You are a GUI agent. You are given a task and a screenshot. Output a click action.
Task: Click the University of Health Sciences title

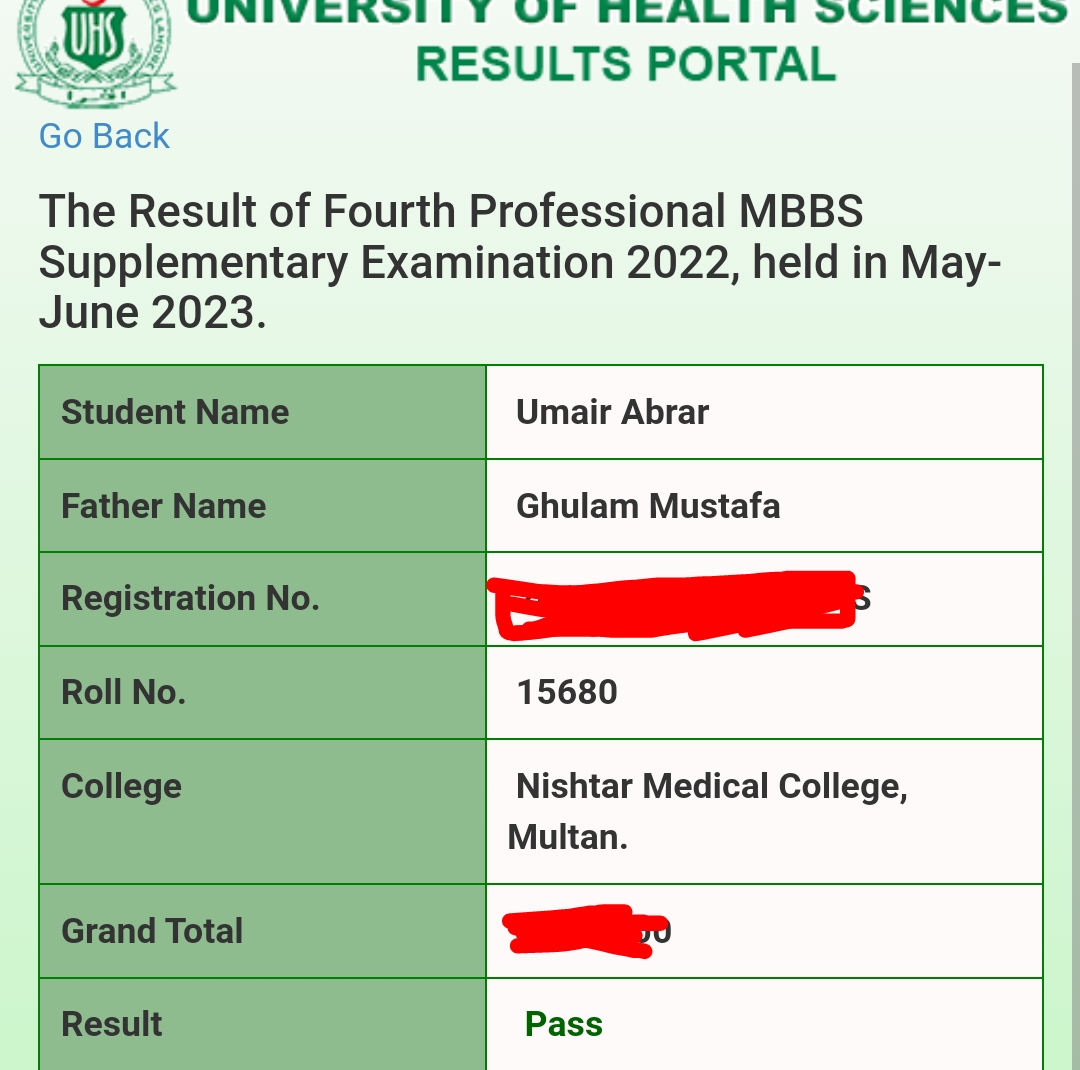click(625, 12)
